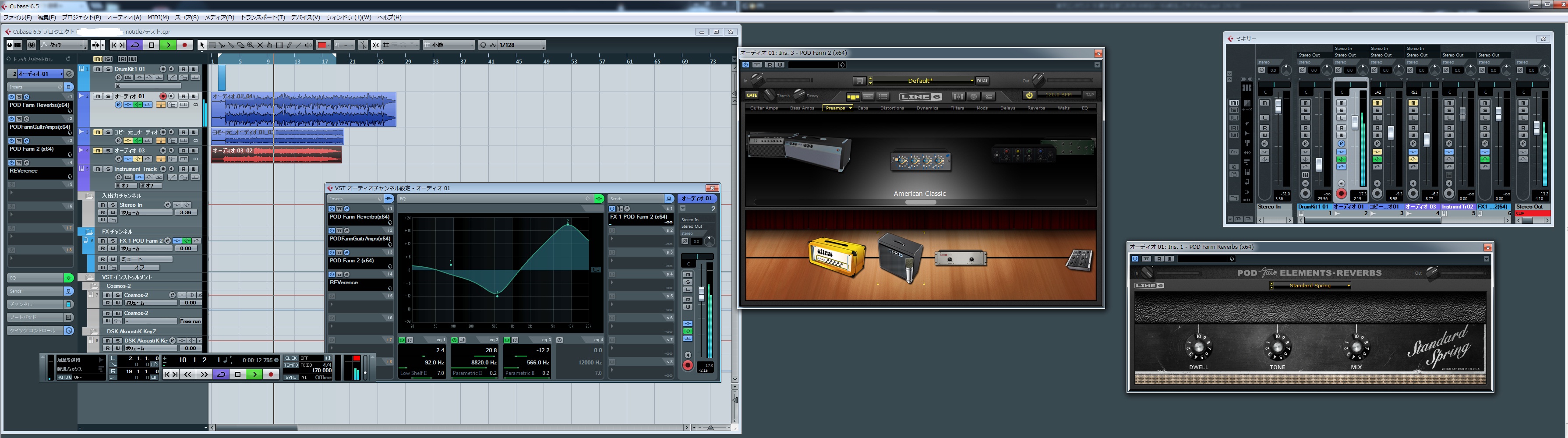Select the Mute X tool
Screen dimensions: 1568x438
click(x=260, y=45)
